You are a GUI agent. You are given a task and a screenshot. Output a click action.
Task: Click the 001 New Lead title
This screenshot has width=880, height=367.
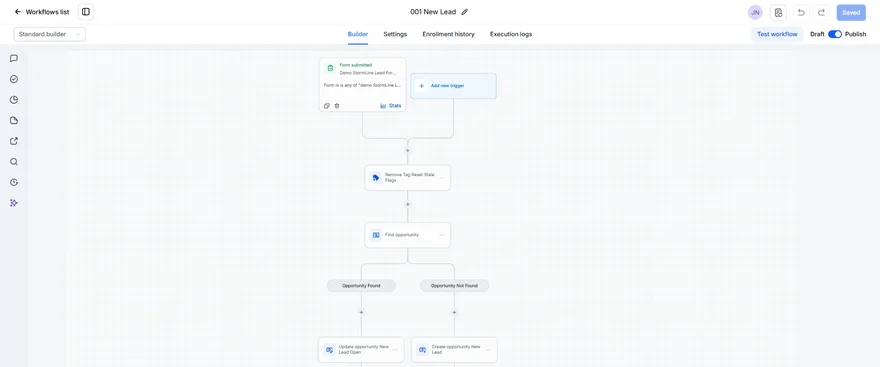pyautogui.click(x=433, y=12)
